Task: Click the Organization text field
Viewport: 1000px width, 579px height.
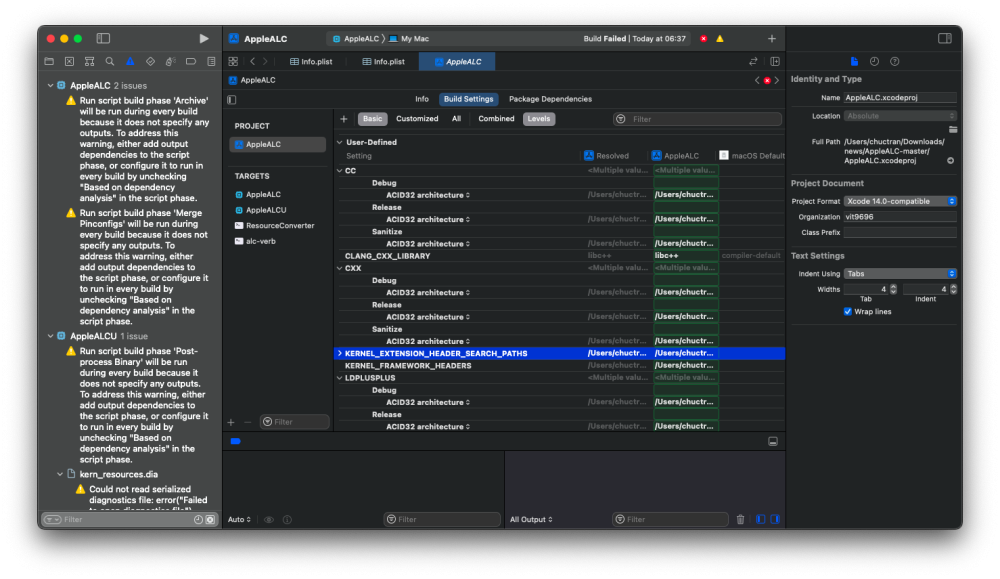Action: [x=900, y=217]
